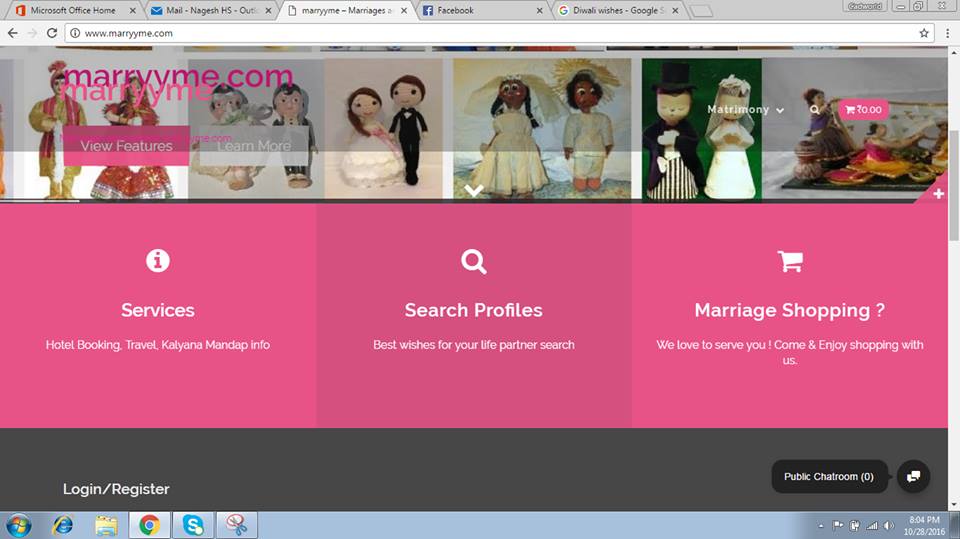Screen dimensions: 960x539
Task: Open the Public Chatroom (0) label
Action: [x=828, y=477]
